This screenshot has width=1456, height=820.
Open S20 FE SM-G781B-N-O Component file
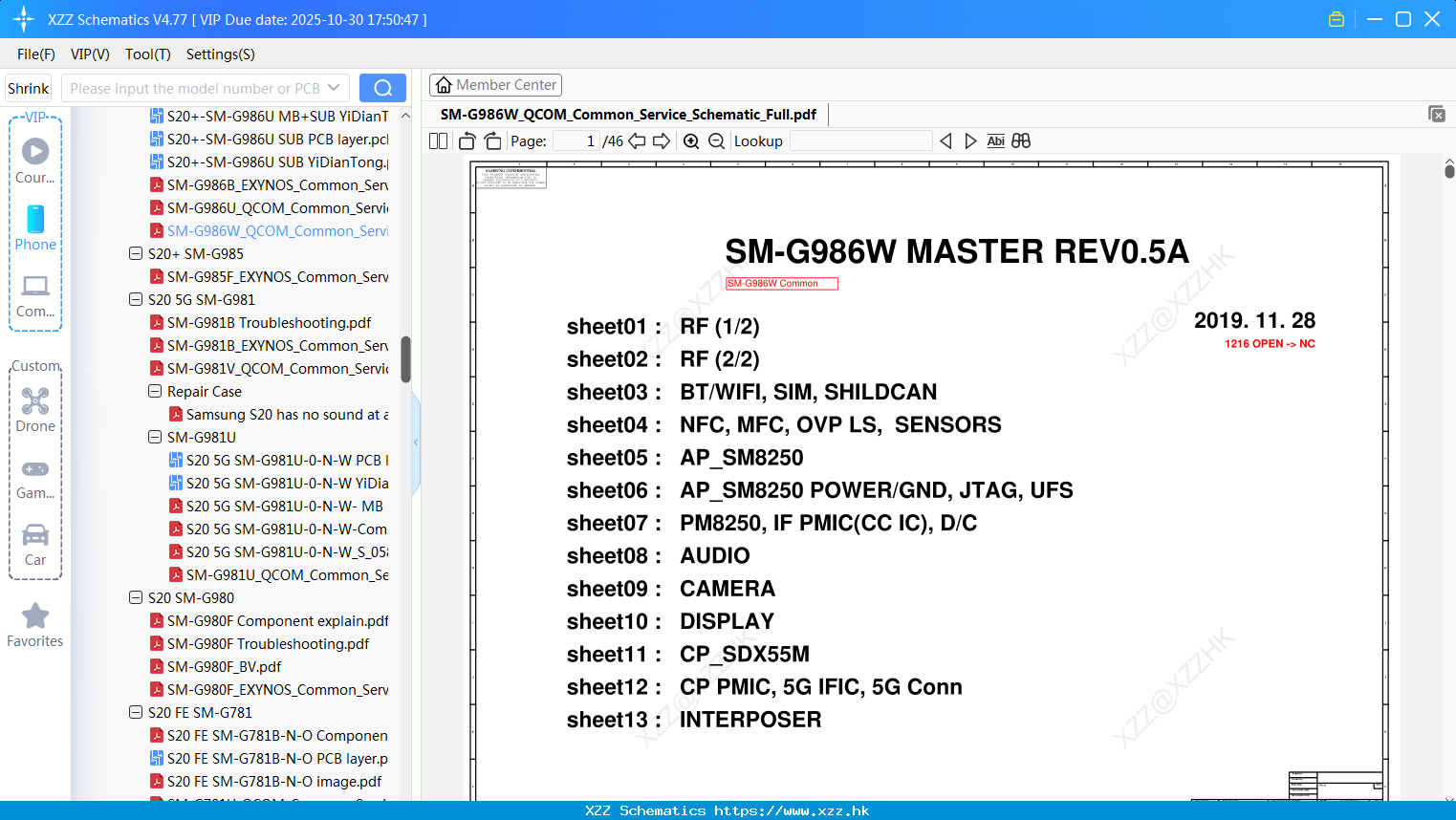tap(270, 736)
